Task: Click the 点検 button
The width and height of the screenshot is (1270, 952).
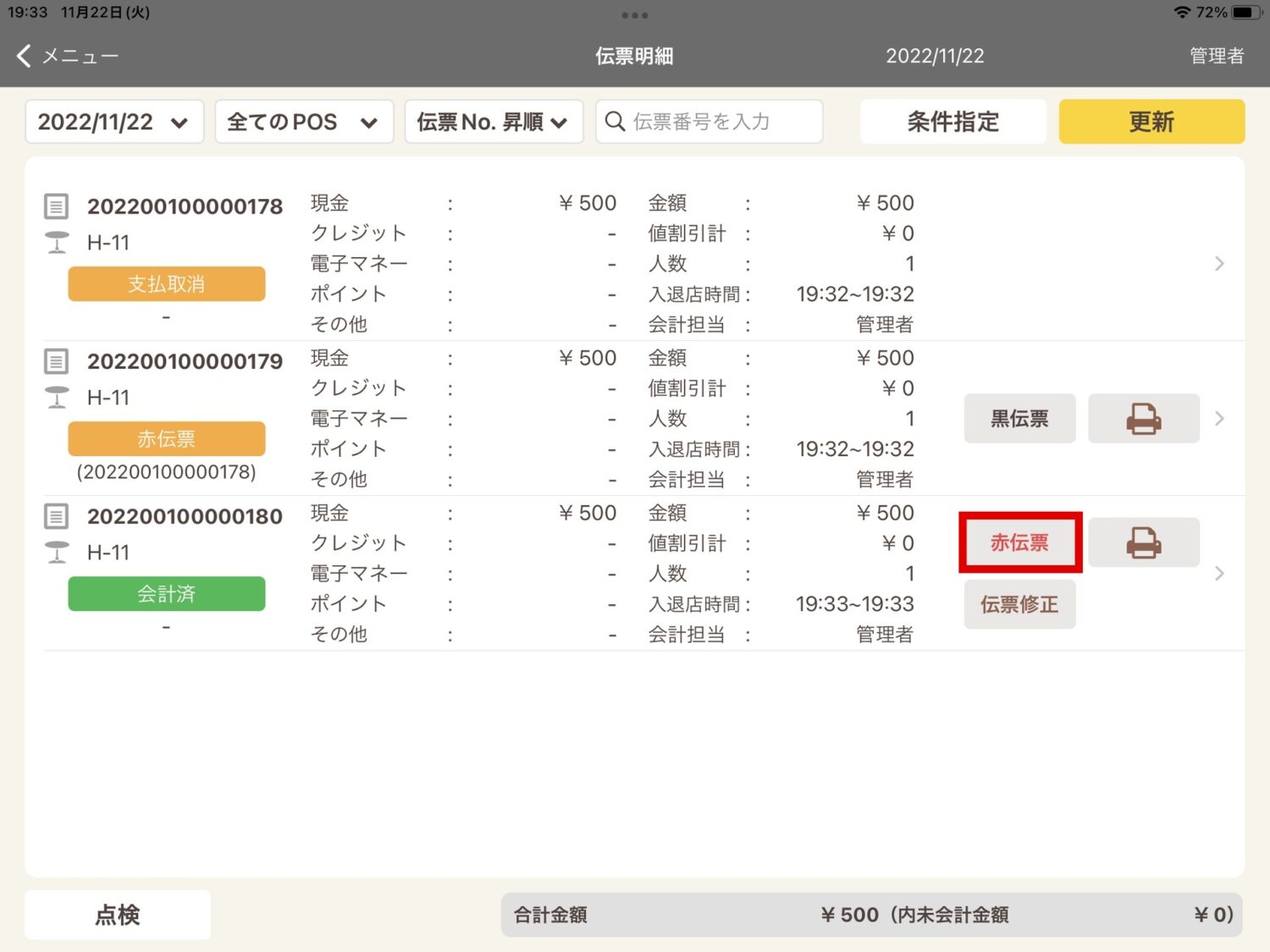Action: [118, 915]
